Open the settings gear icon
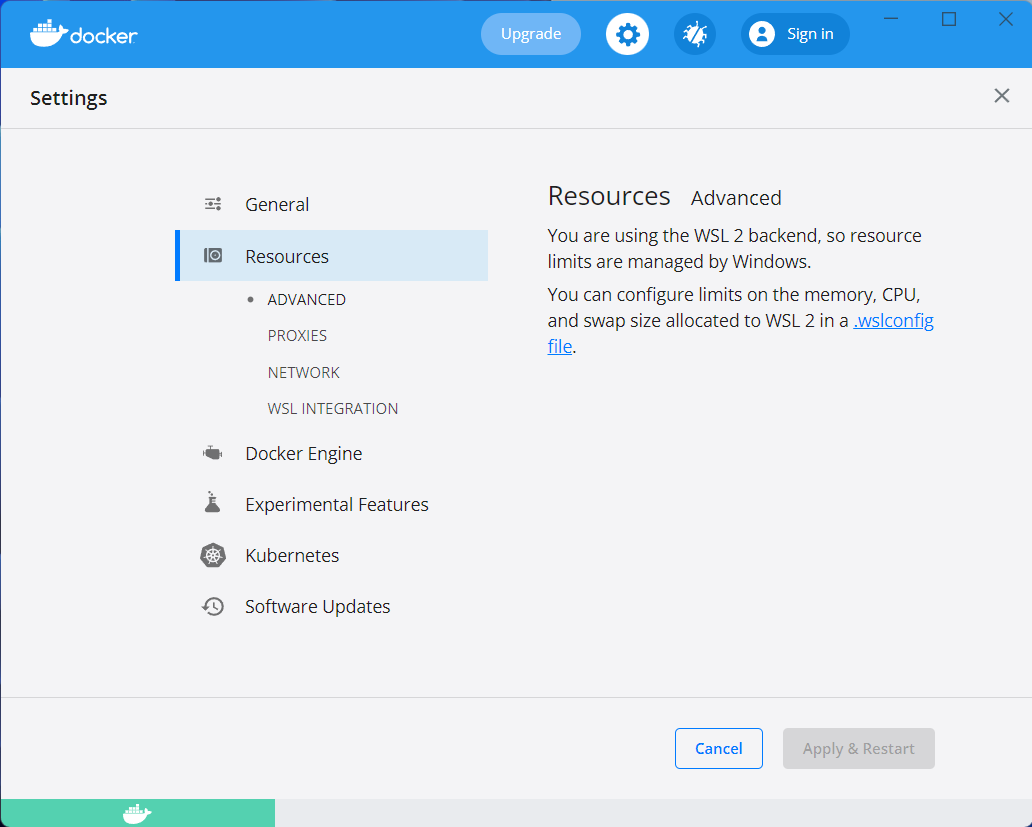 coord(627,33)
